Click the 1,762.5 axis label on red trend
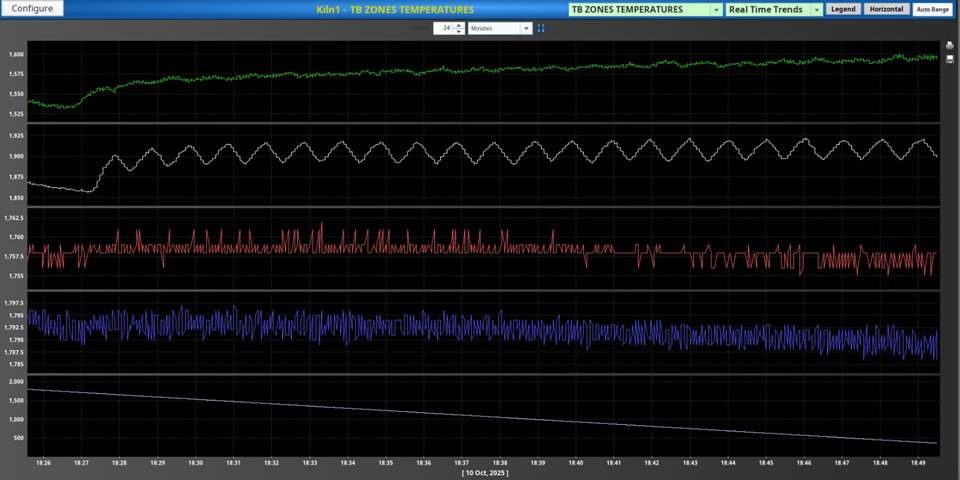 click(14, 218)
